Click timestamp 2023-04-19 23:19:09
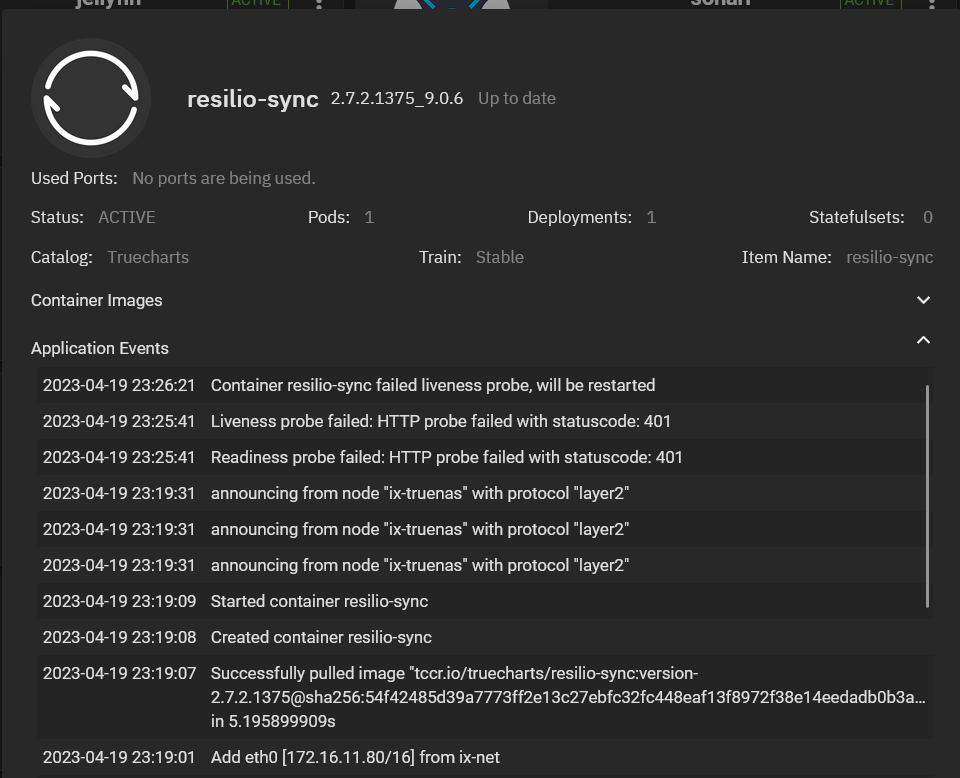Screen dimensions: 960x778 click(119, 601)
